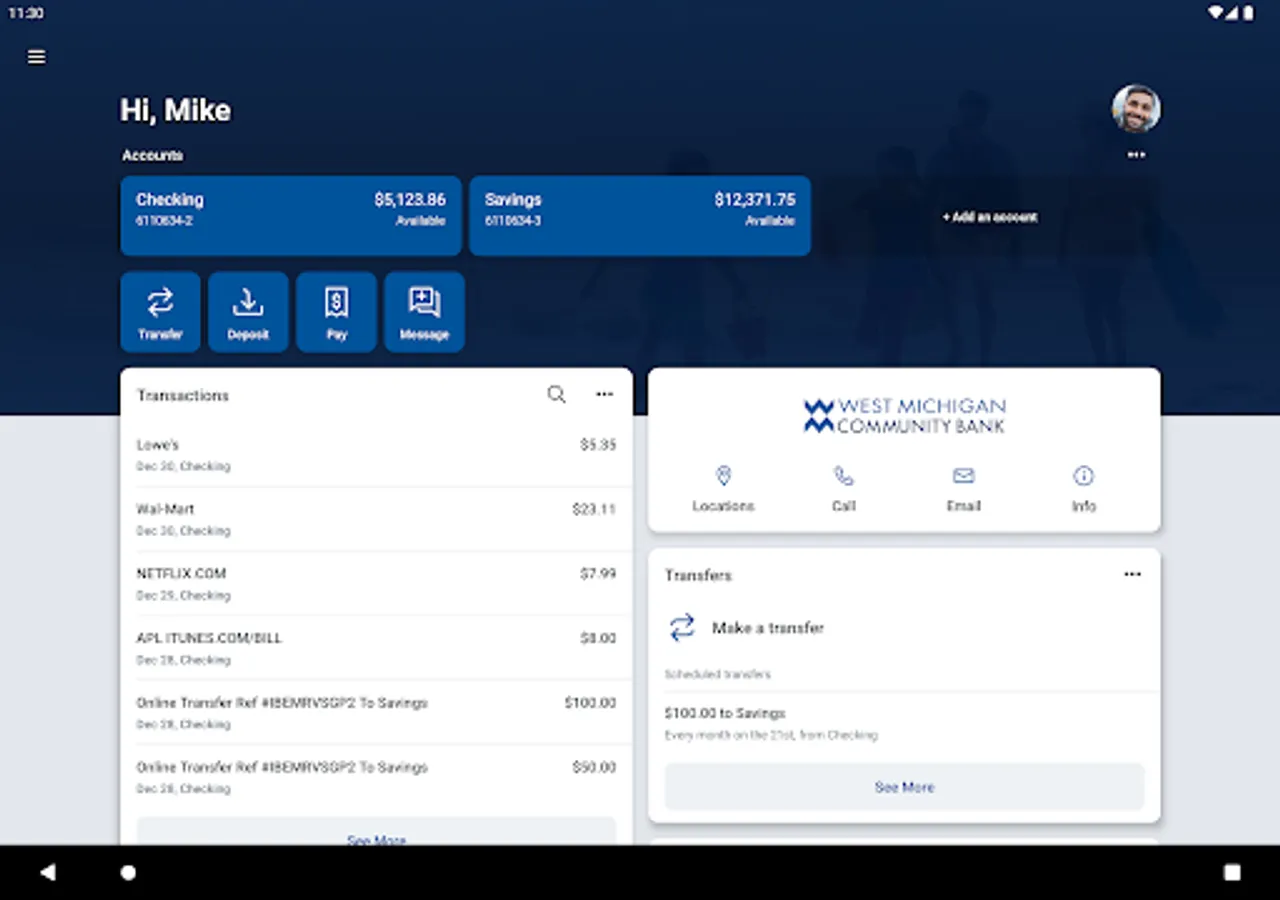Open the Wal-Mart $23.11 transaction

[x=376, y=520]
